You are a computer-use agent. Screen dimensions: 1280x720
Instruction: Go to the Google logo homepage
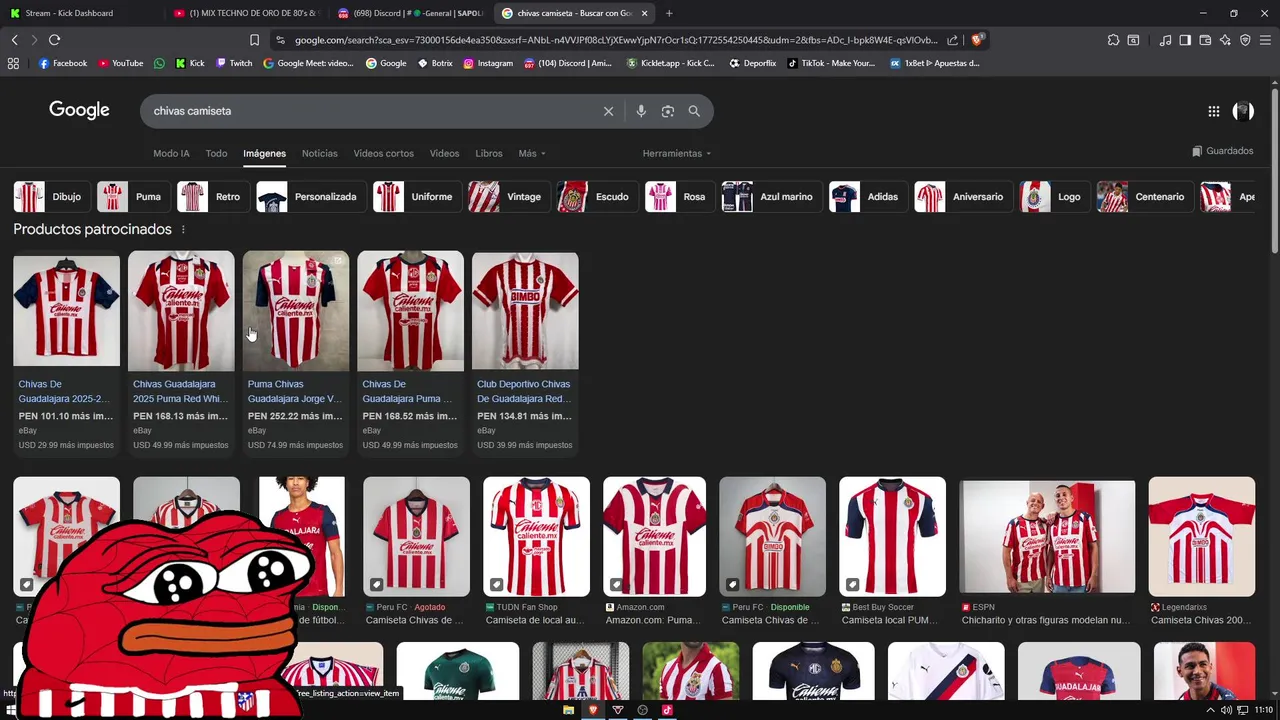[79, 110]
